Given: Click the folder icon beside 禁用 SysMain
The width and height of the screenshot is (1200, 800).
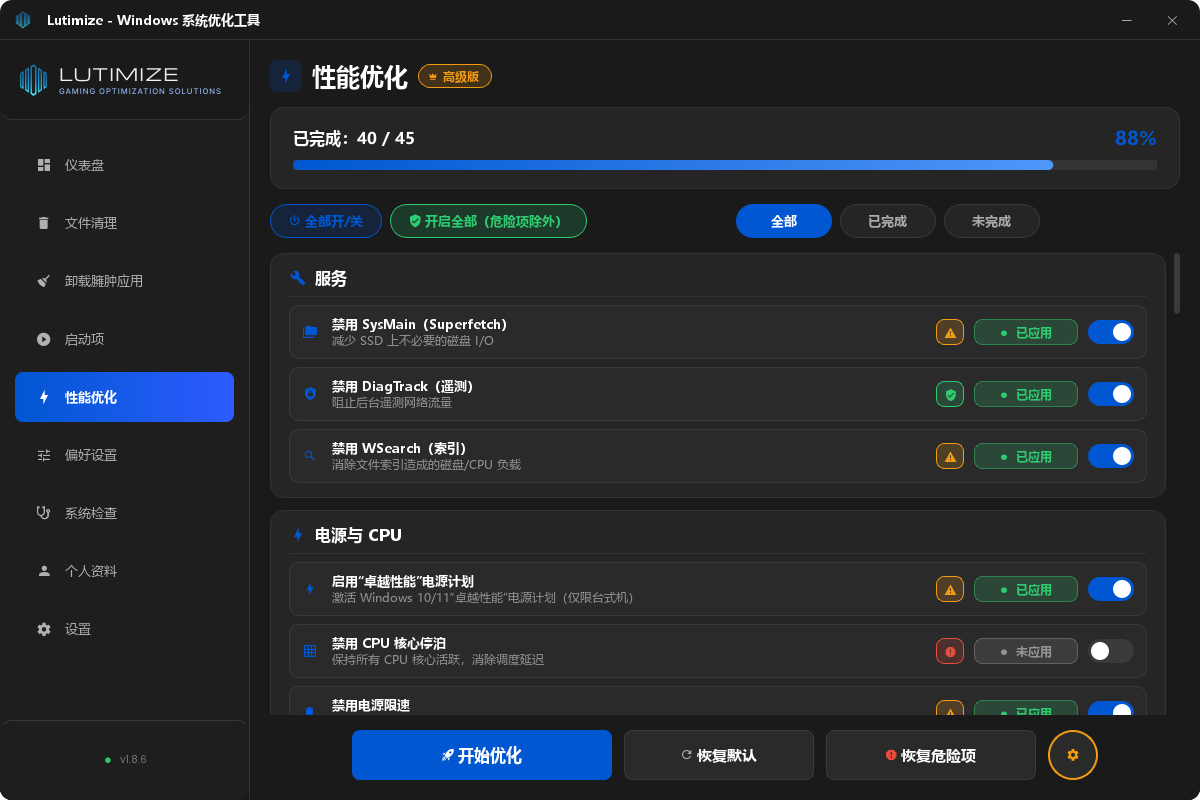Looking at the screenshot, I should tap(310, 332).
